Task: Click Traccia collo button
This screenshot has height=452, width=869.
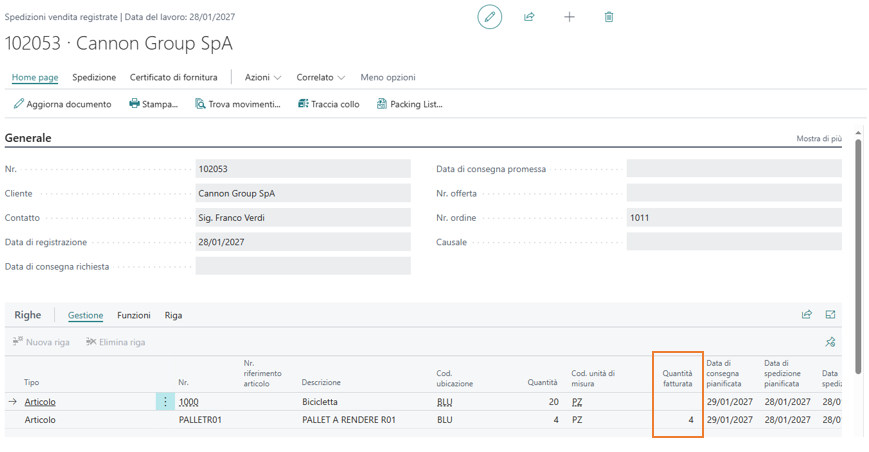Action: pyautogui.click(x=329, y=104)
